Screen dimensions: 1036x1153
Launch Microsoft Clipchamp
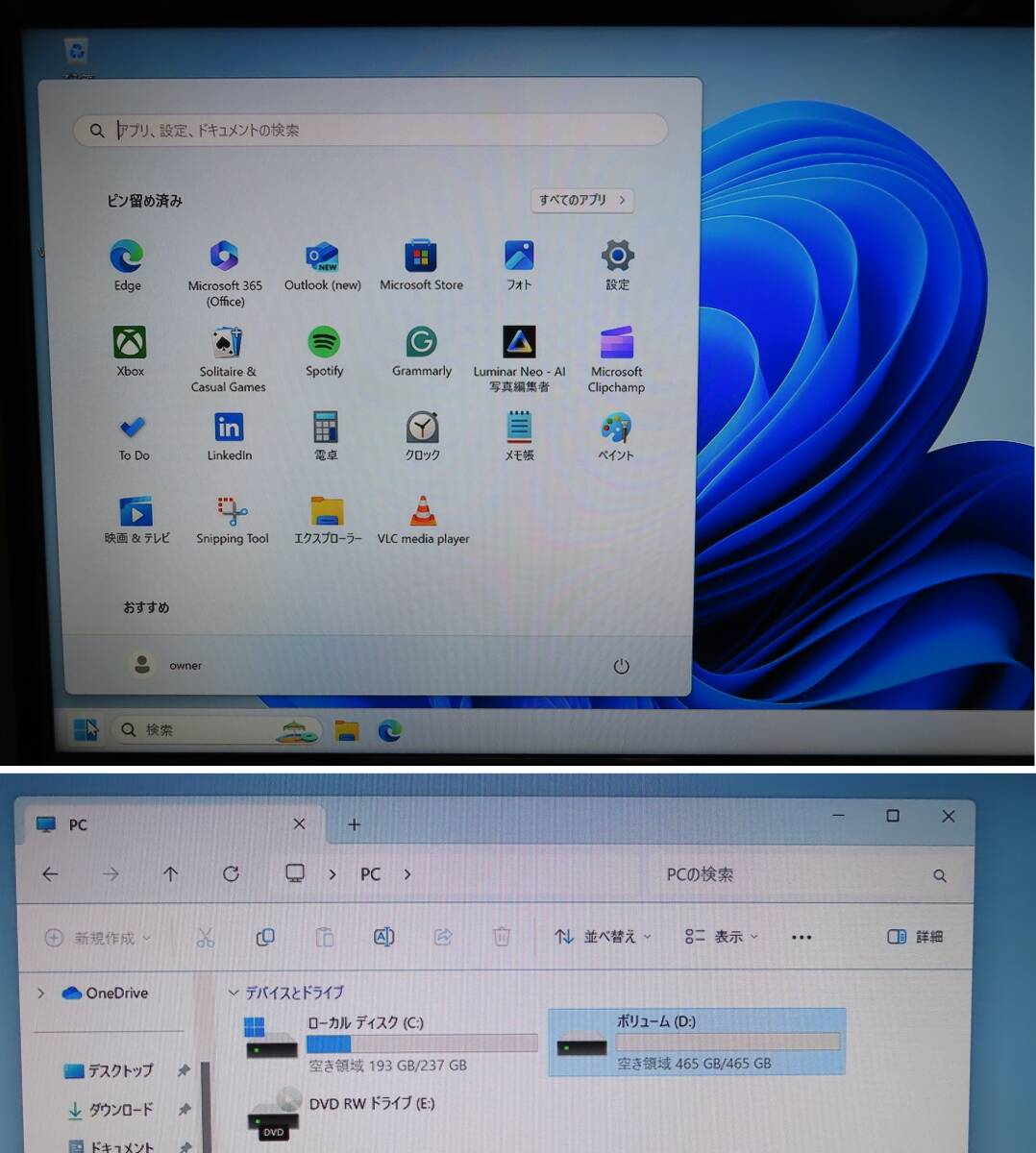tap(616, 358)
